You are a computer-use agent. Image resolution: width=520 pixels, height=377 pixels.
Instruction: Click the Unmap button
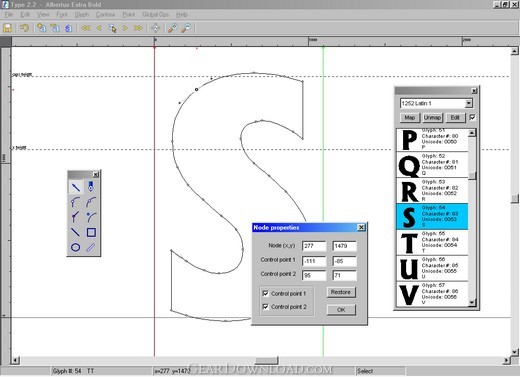coord(432,118)
